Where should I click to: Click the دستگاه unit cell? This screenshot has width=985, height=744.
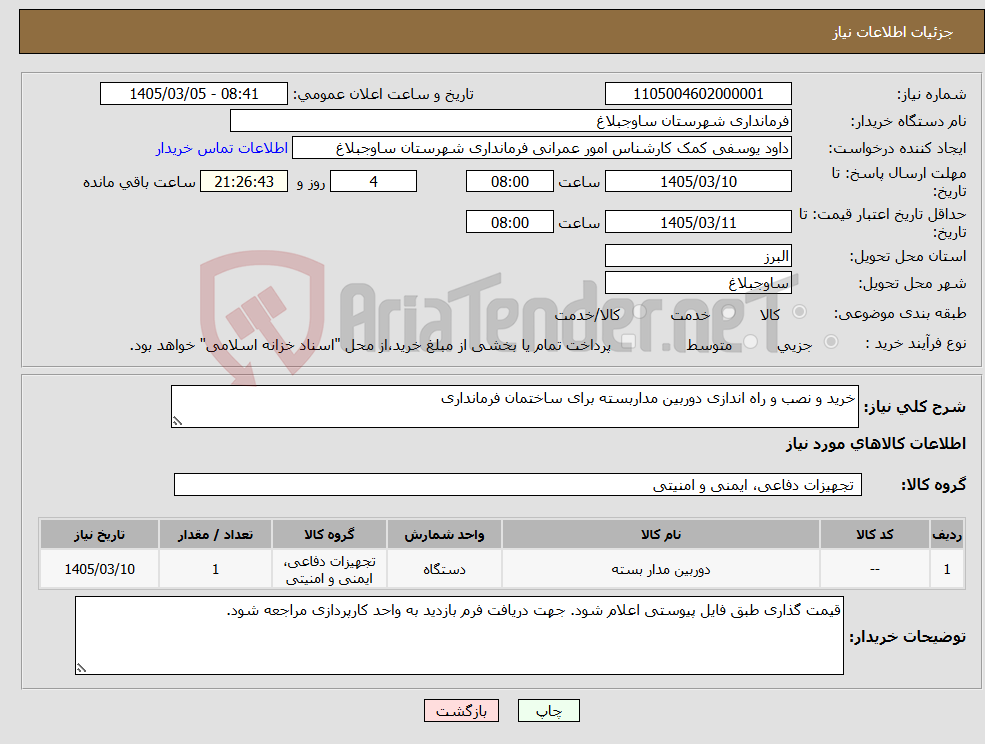444,569
